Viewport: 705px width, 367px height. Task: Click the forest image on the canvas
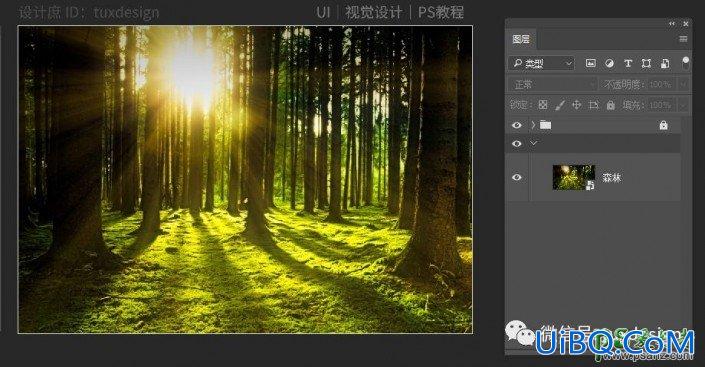245,179
